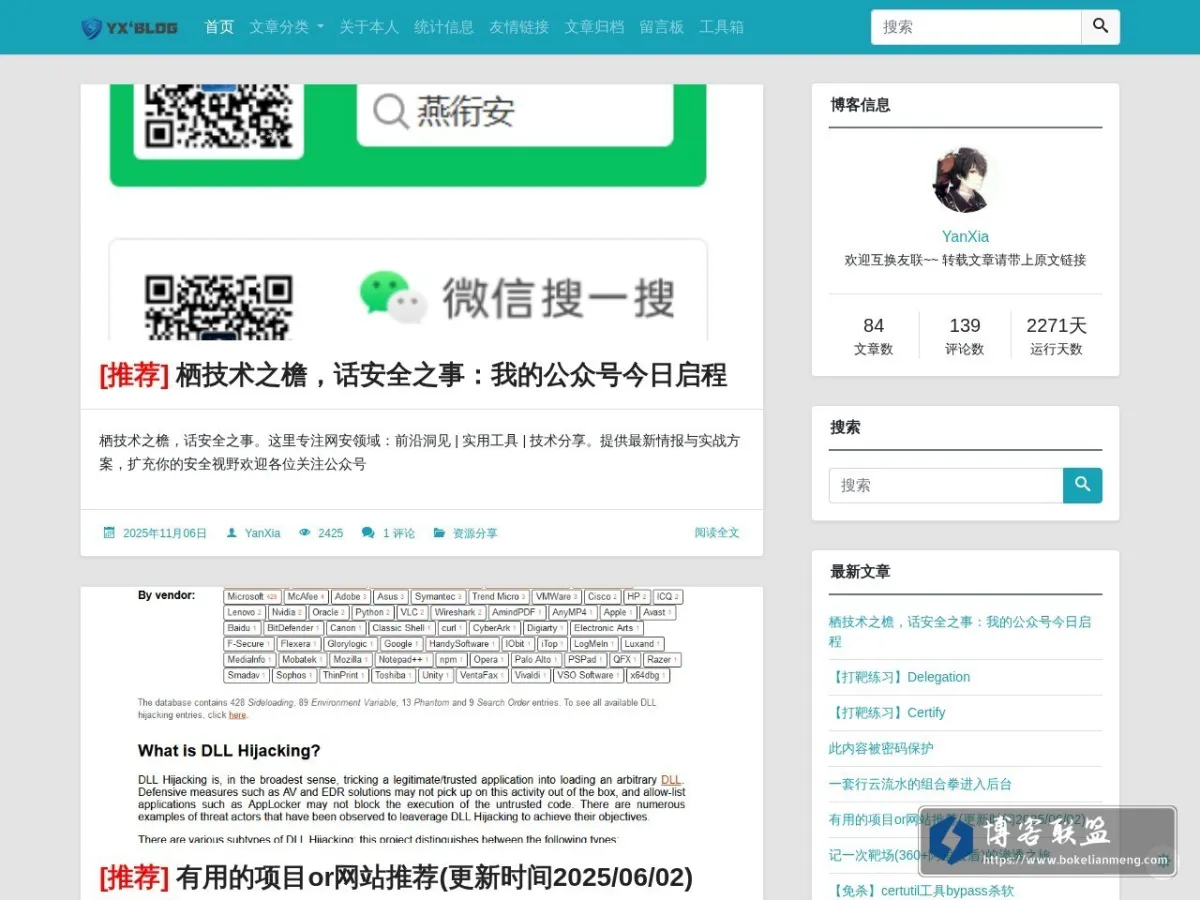Click the comment bubble icon beside 1 评论

point(368,533)
